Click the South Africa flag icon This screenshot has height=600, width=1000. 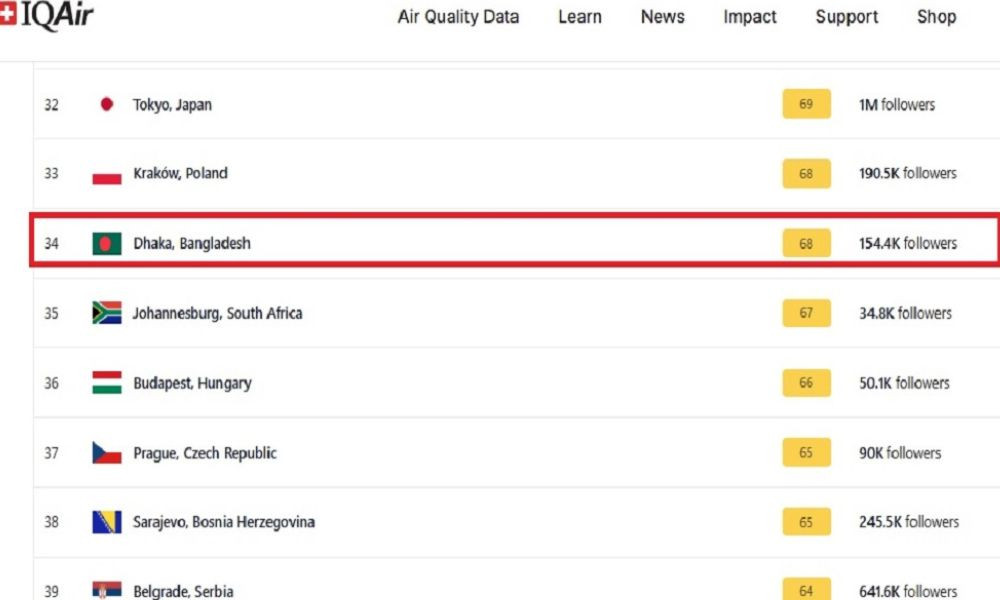[x=107, y=313]
